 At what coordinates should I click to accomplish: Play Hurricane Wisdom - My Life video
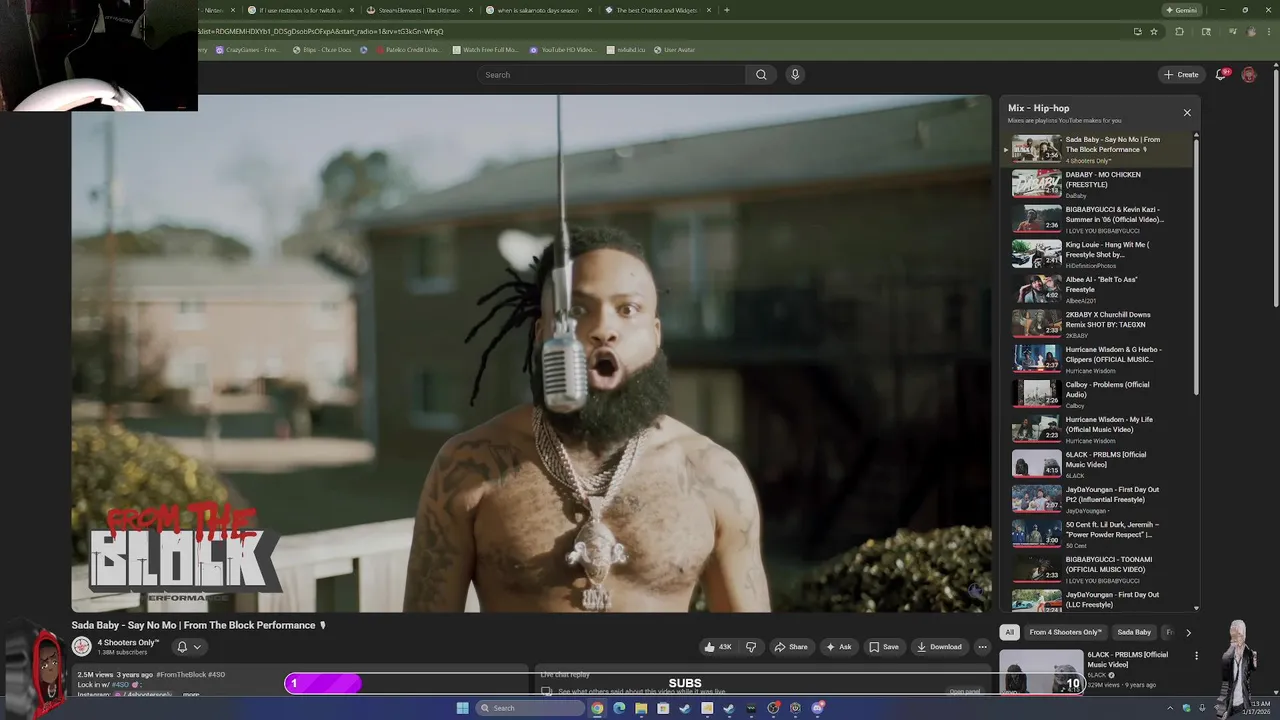[1097, 429]
